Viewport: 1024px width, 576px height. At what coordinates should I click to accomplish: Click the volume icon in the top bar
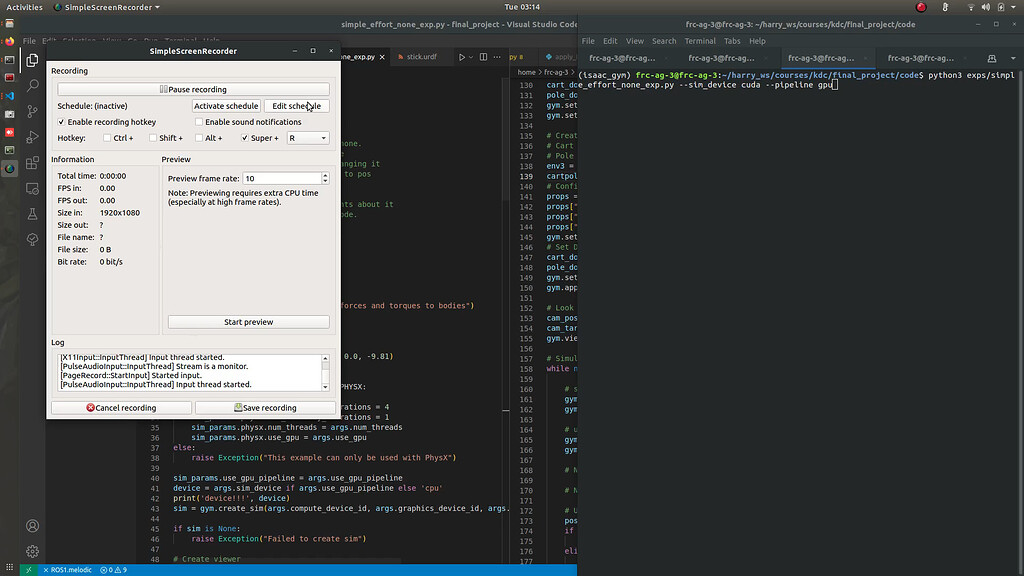tap(987, 6)
